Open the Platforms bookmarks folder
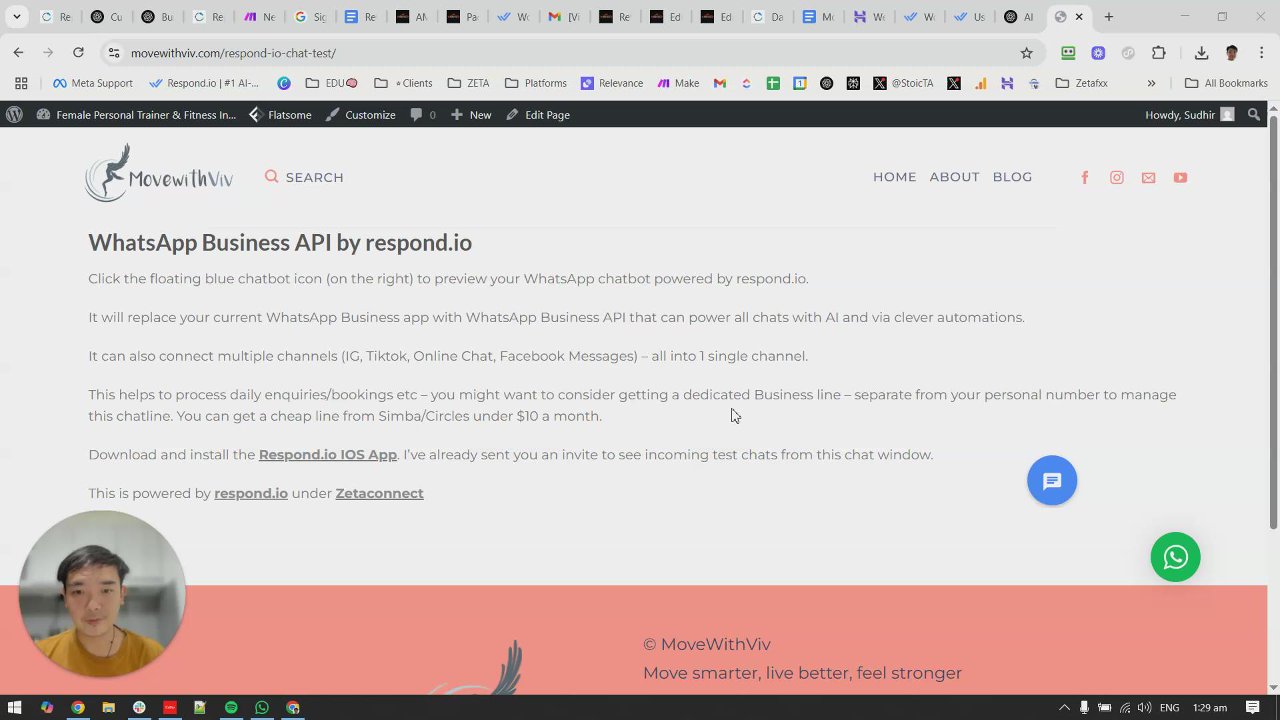Viewport: 1280px width, 720px height. click(x=535, y=83)
